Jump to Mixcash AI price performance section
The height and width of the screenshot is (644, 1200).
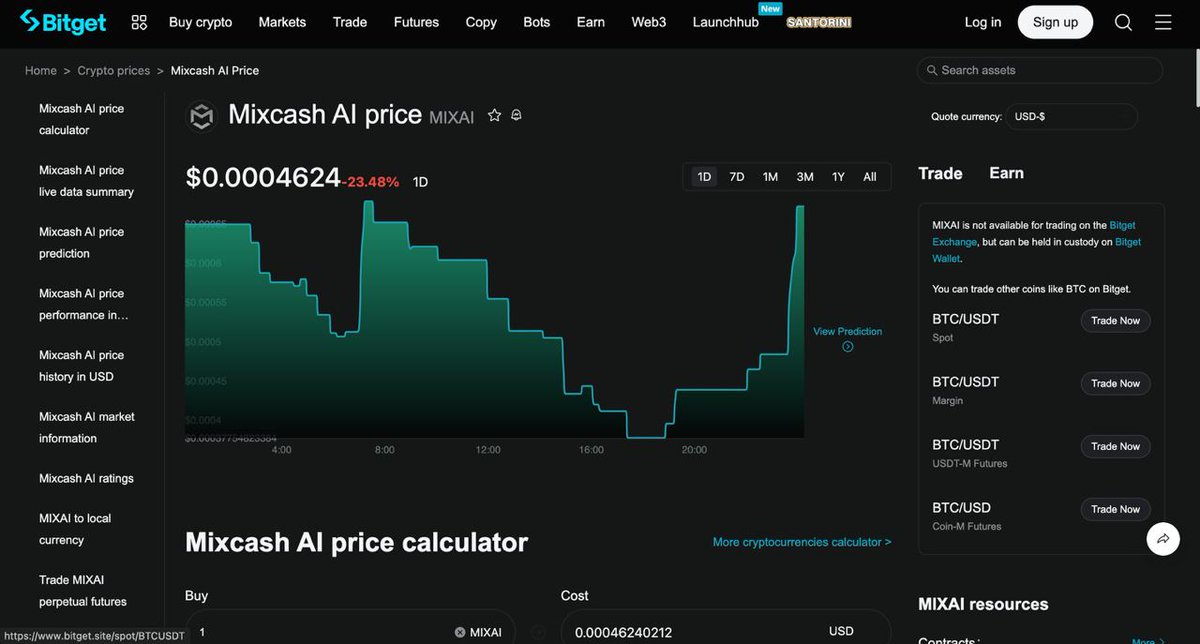(x=84, y=304)
